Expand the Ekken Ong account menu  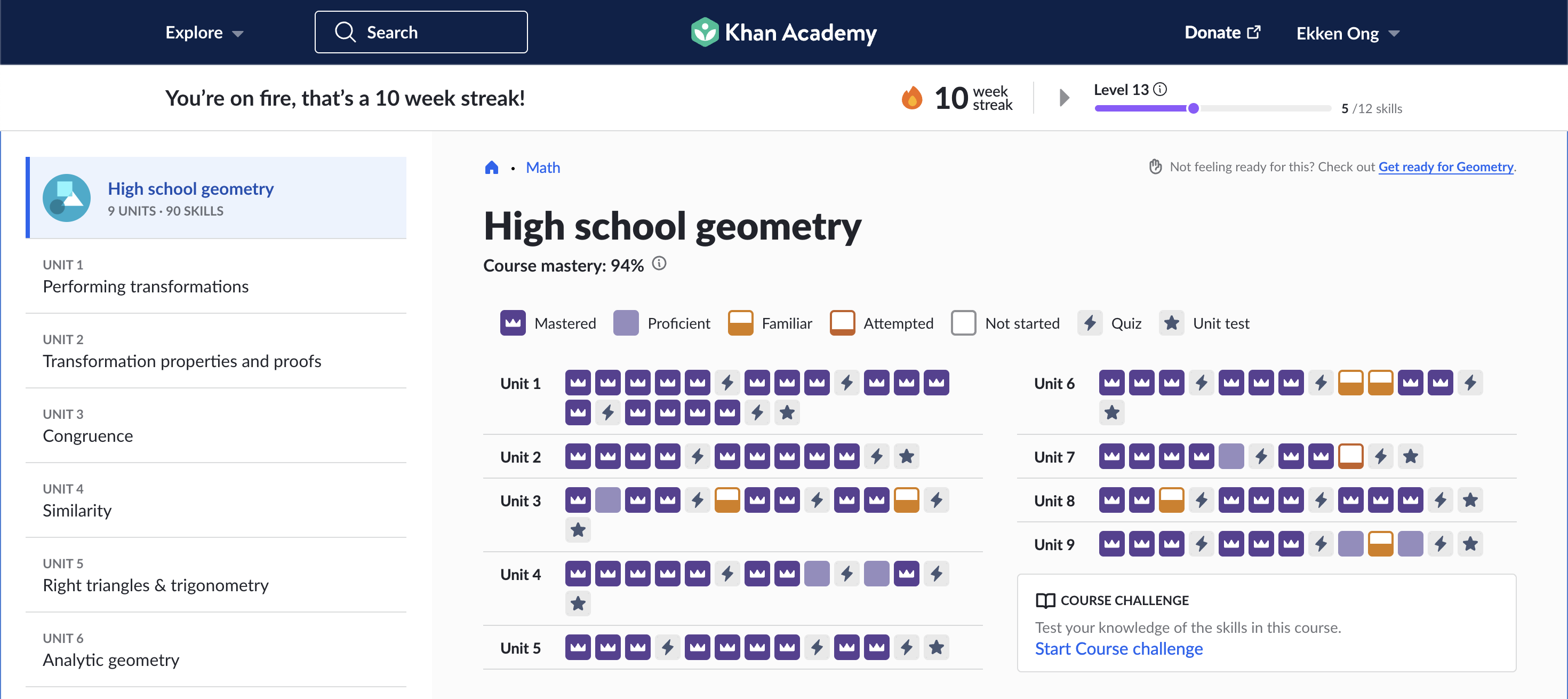pyautogui.click(x=1347, y=34)
